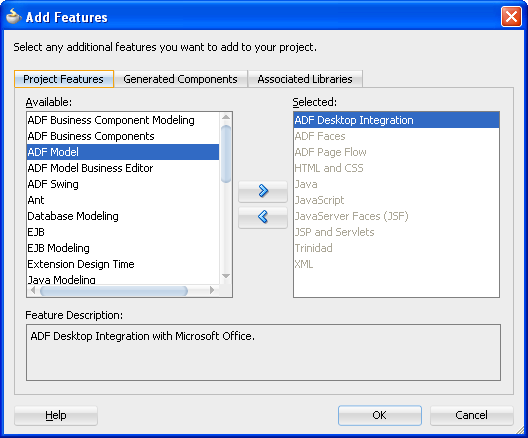Select Extension Design Time feature
528x438 pixels.
coord(123,264)
